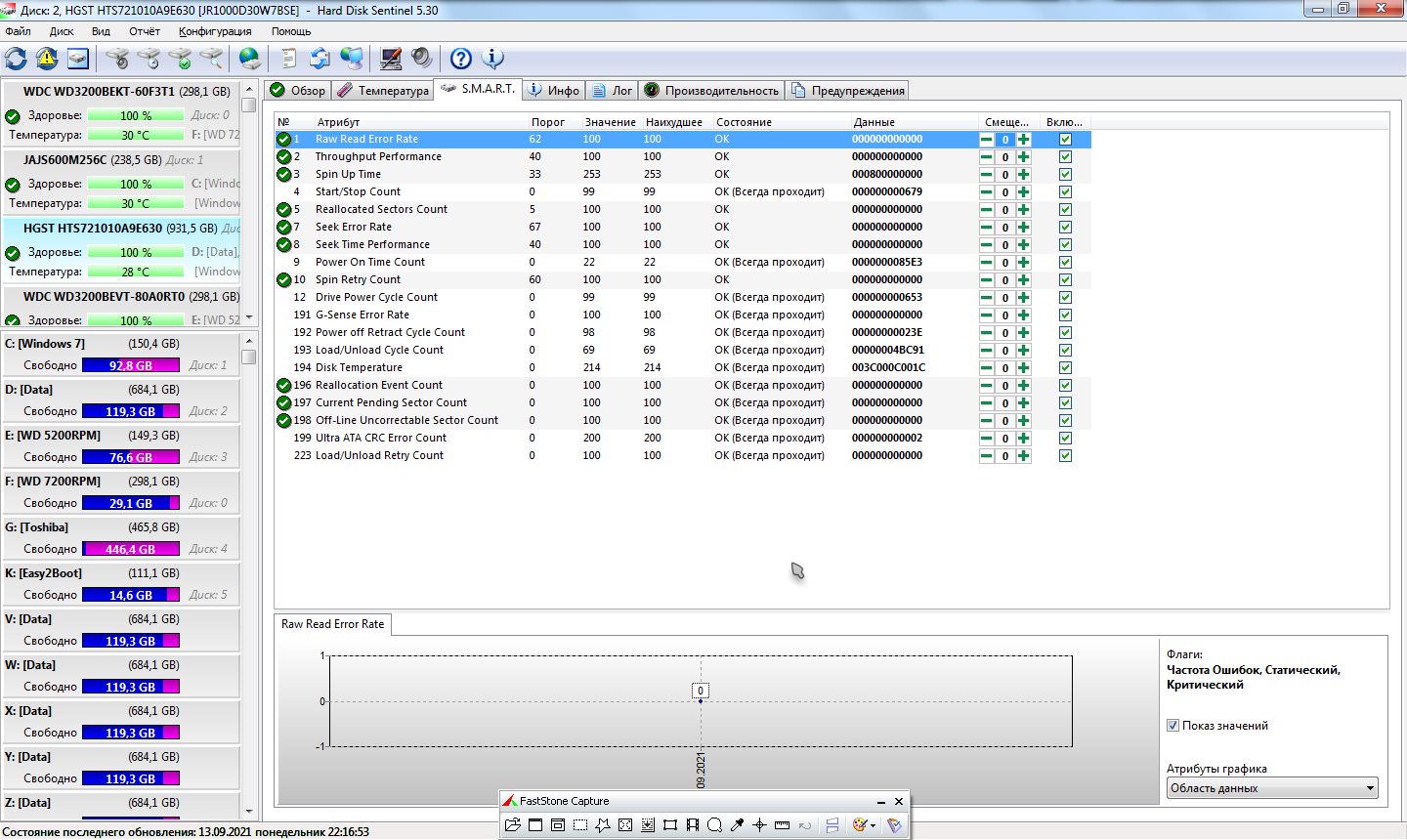Open the 'Область данных' graph attribute dropdown

[x=1271, y=788]
